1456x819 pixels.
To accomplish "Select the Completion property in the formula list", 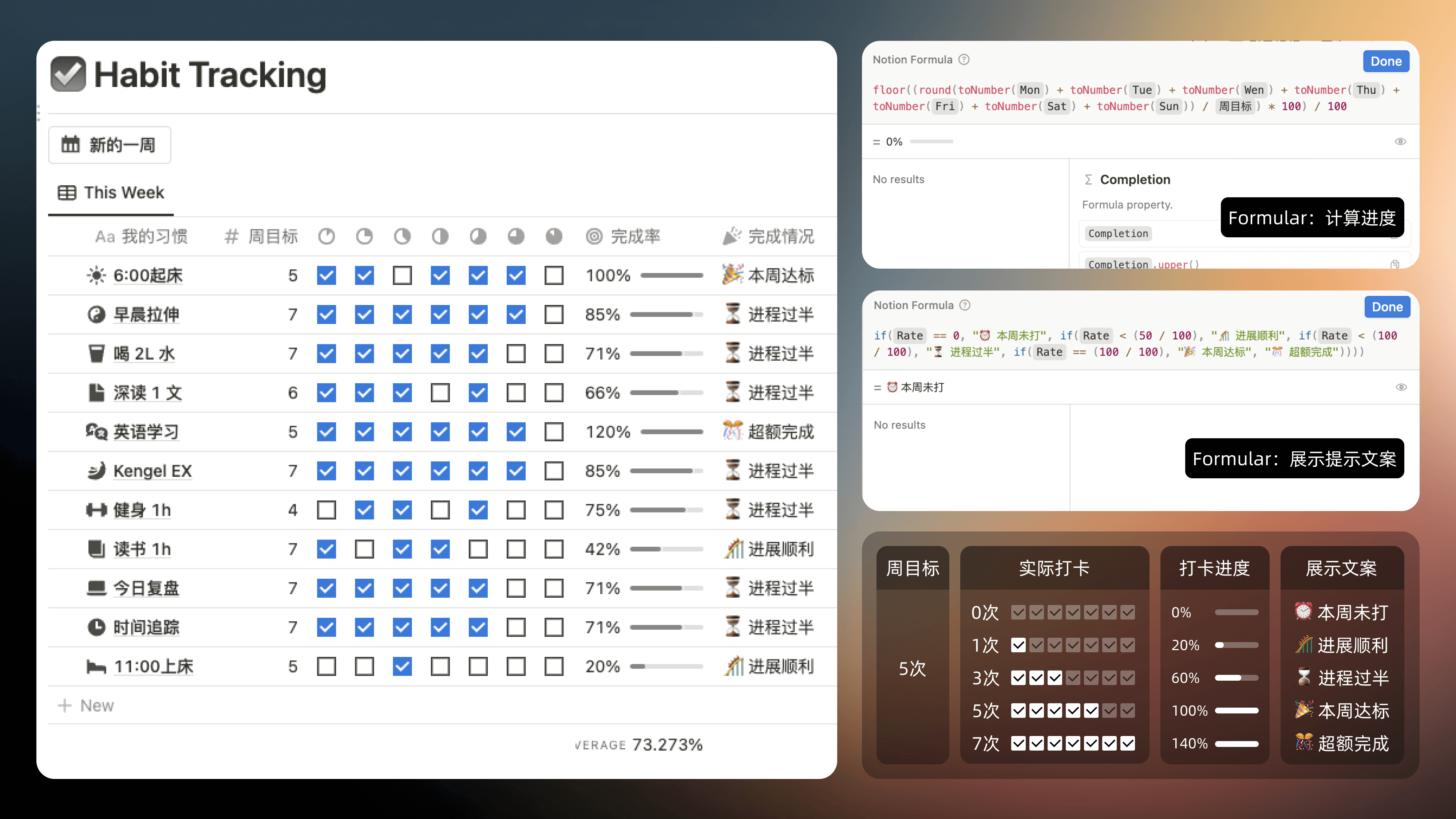I will point(1118,233).
